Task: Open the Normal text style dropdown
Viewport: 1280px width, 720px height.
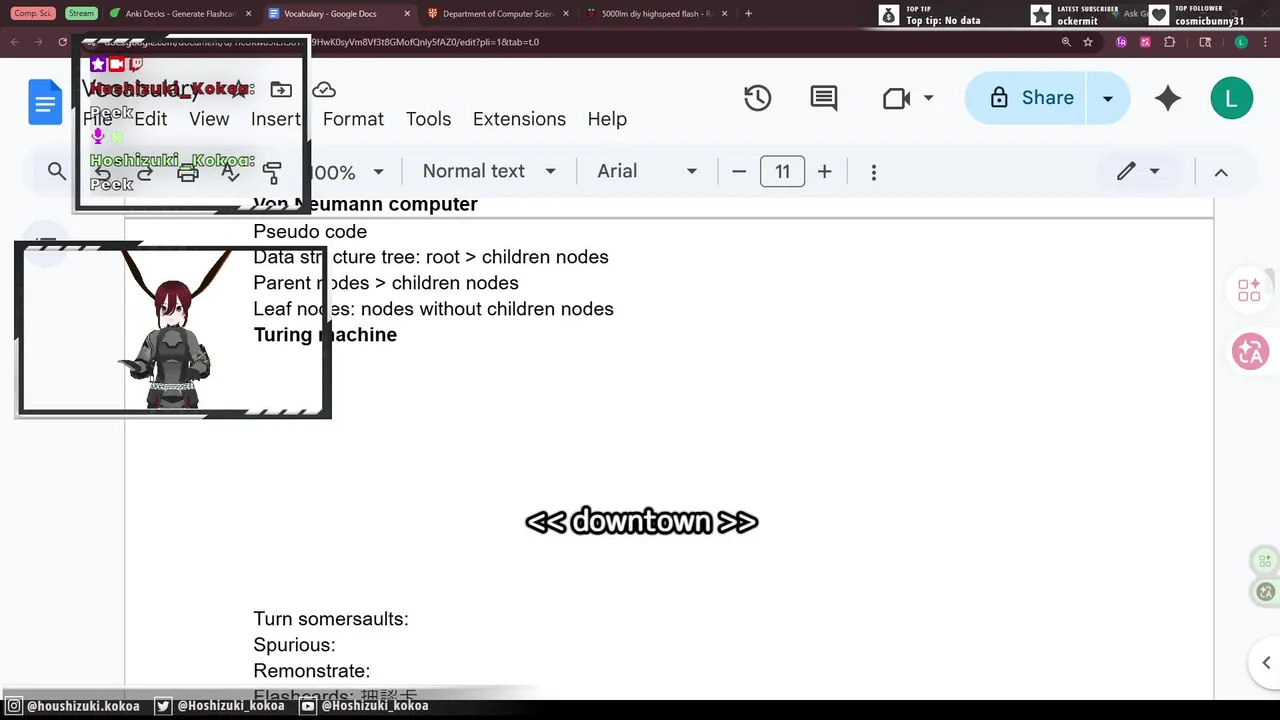Action: pos(488,171)
